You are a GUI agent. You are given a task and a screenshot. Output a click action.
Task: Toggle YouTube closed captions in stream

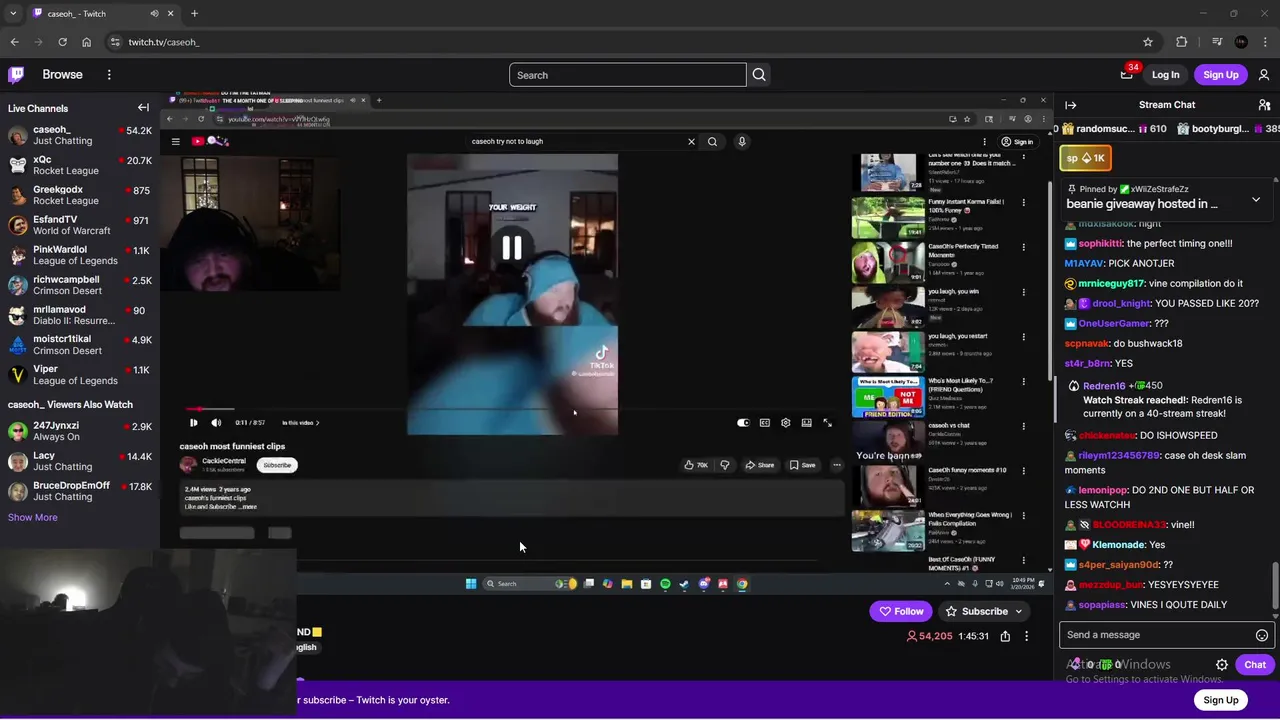pyautogui.click(x=765, y=423)
